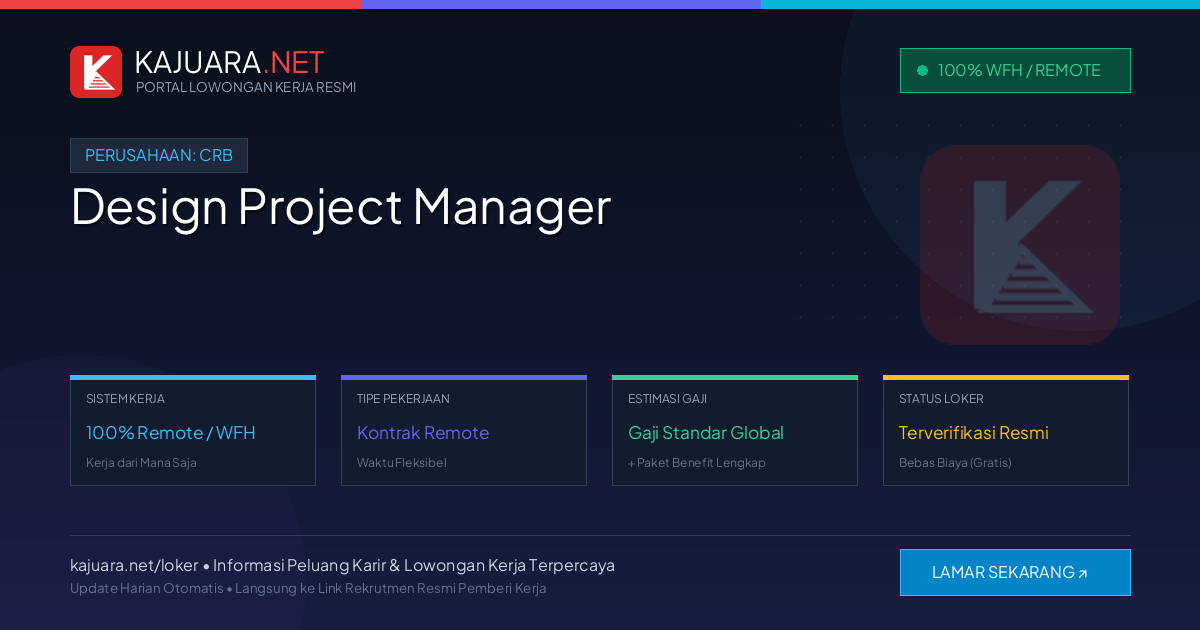Click the STATUS LOKER label
This screenshot has height=630, width=1200.
(x=941, y=398)
